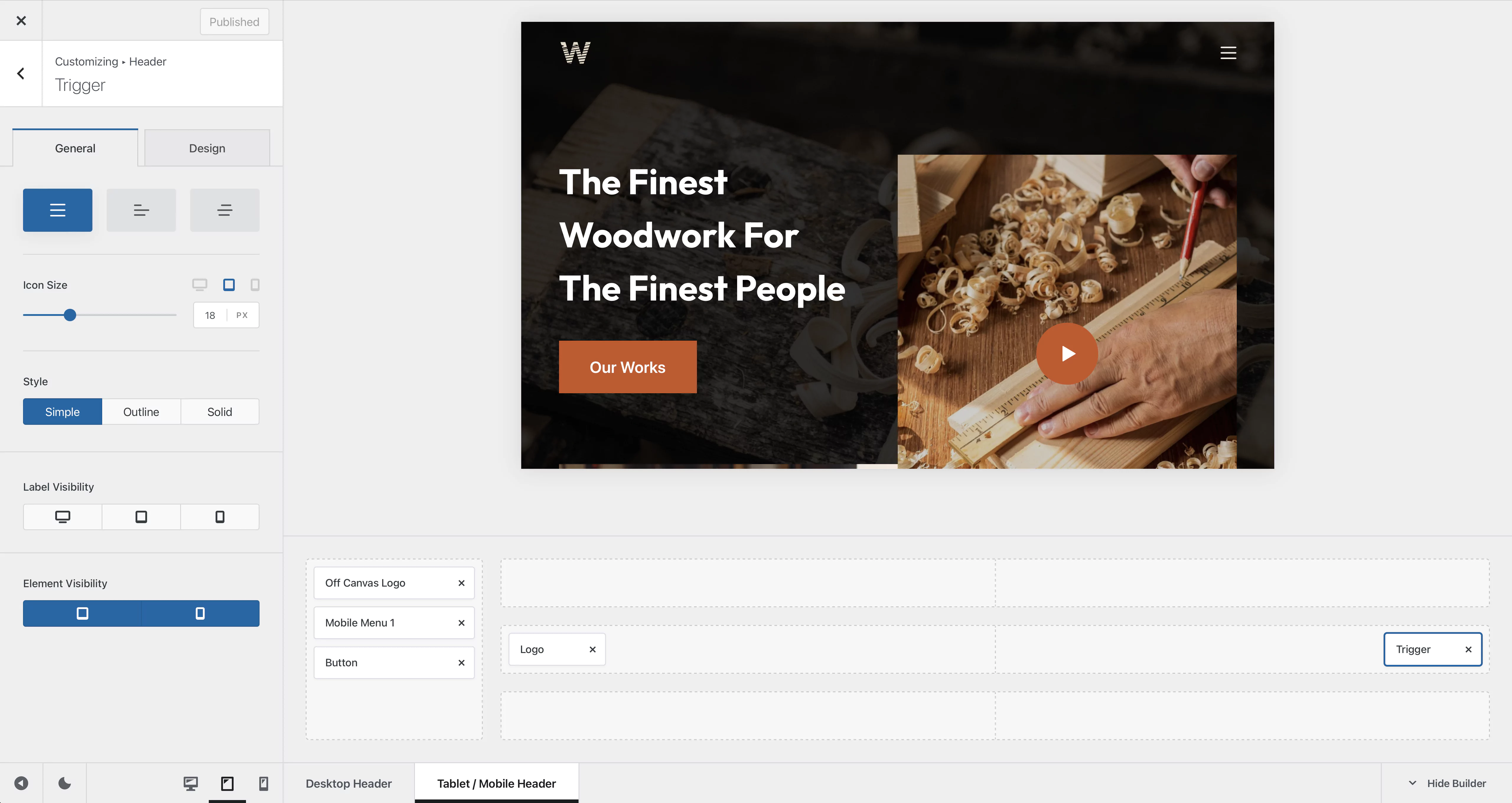
Task: Switch to Desktop Header tab
Action: click(x=349, y=783)
